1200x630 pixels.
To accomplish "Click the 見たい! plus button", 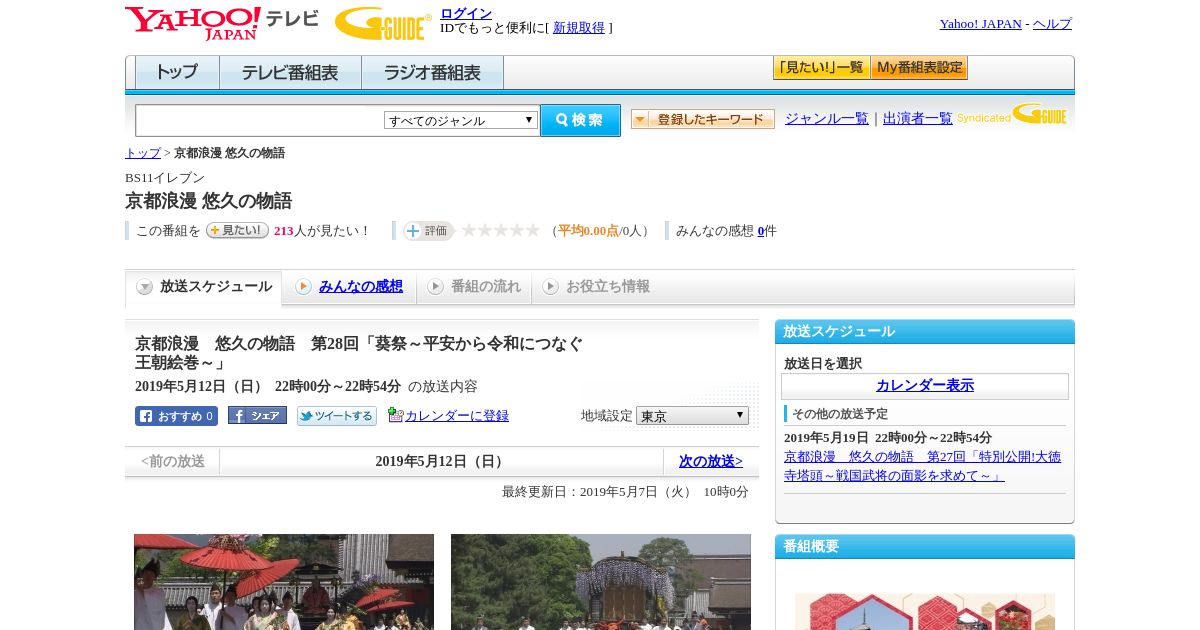I will (237, 230).
